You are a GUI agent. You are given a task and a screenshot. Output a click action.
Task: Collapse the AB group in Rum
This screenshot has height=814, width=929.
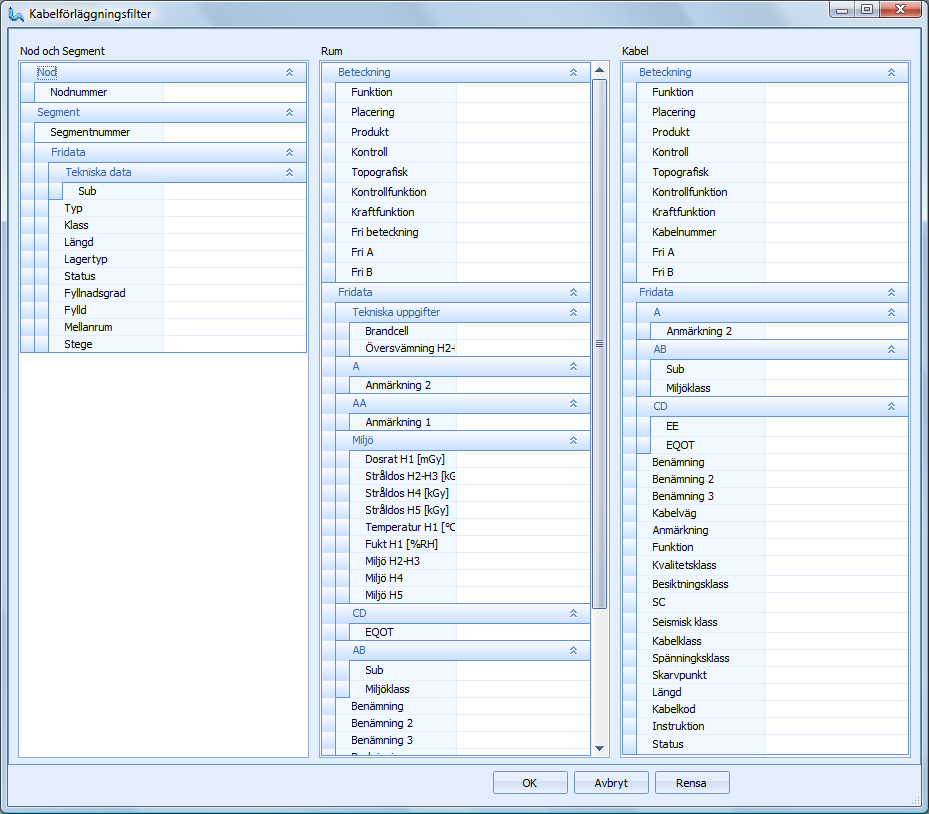point(573,650)
